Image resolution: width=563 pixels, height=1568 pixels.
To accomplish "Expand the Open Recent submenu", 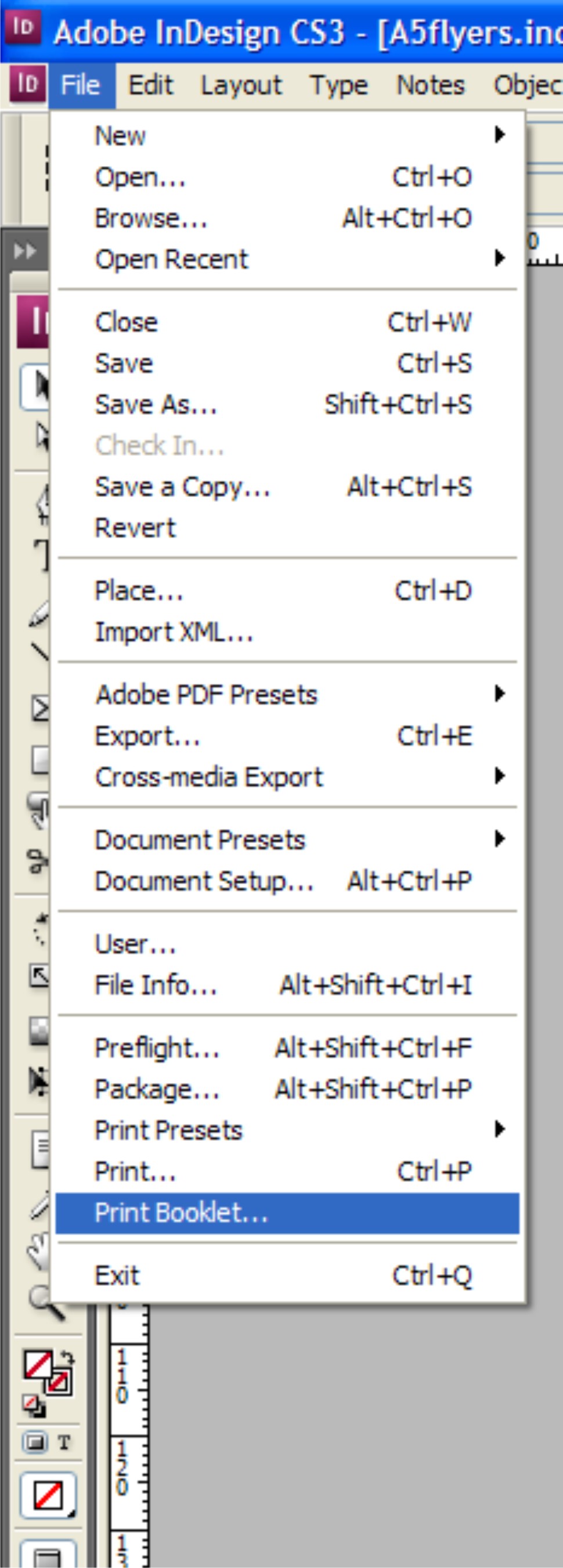I will [500, 259].
